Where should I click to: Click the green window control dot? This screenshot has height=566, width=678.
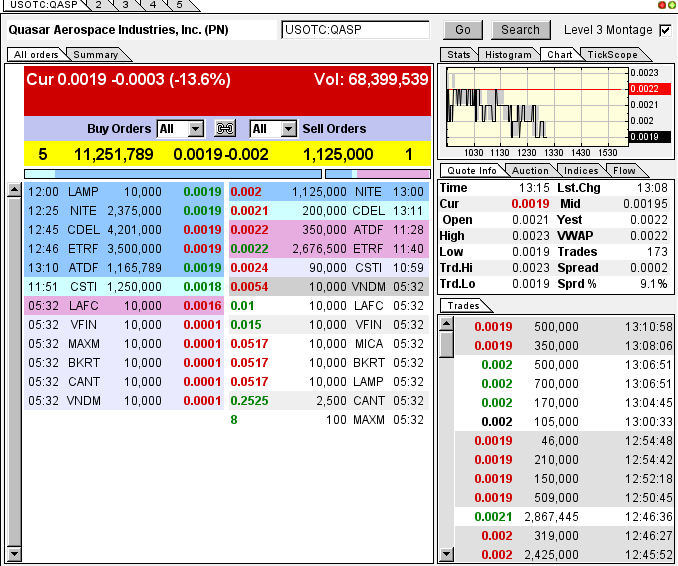click(672, 5)
